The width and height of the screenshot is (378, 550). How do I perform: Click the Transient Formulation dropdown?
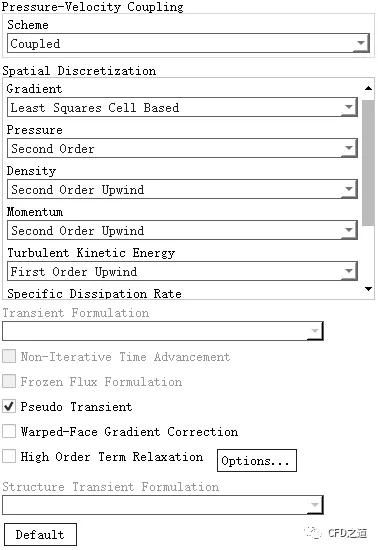point(163,331)
